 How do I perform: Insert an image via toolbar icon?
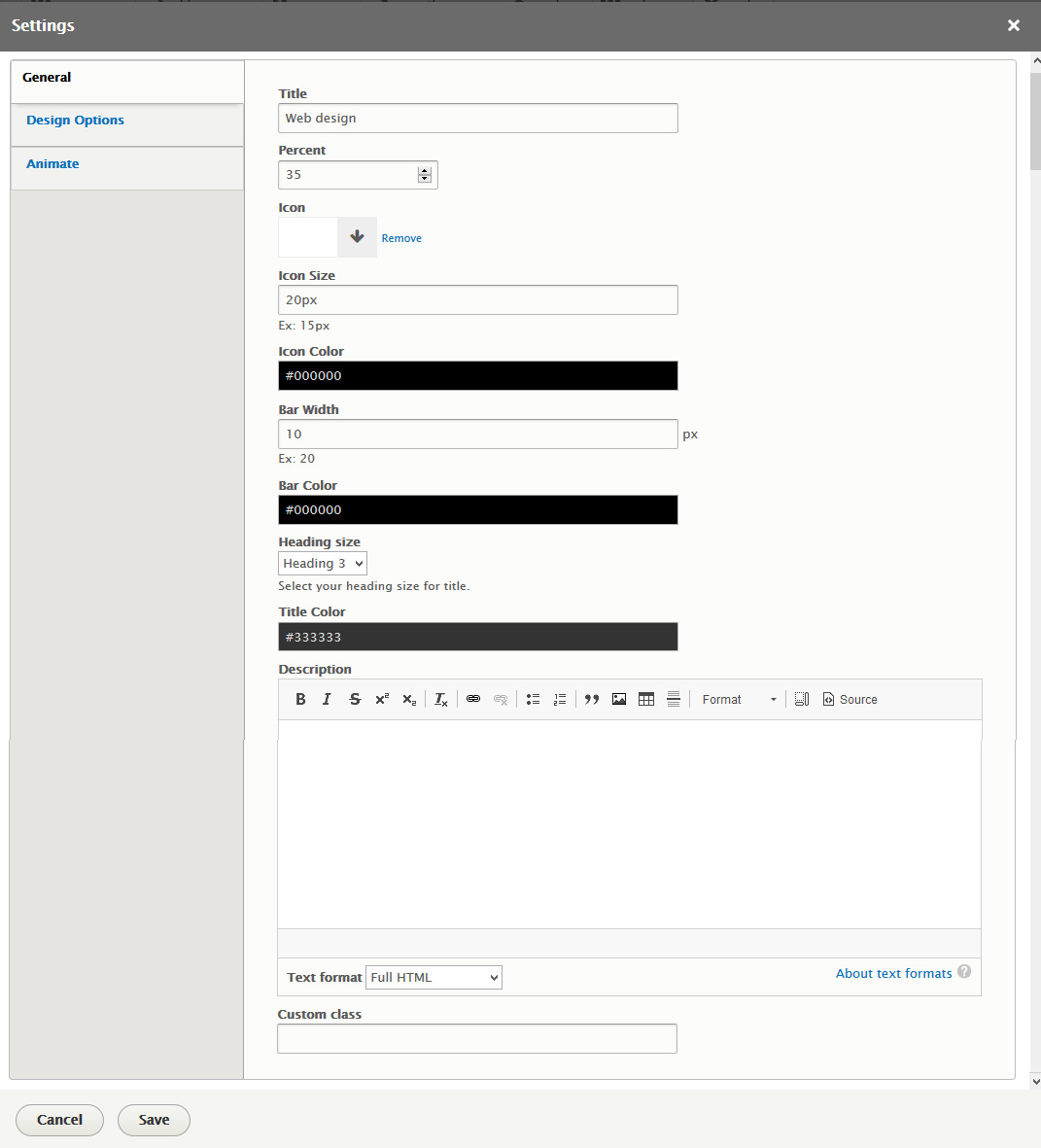tap(619, 699)
